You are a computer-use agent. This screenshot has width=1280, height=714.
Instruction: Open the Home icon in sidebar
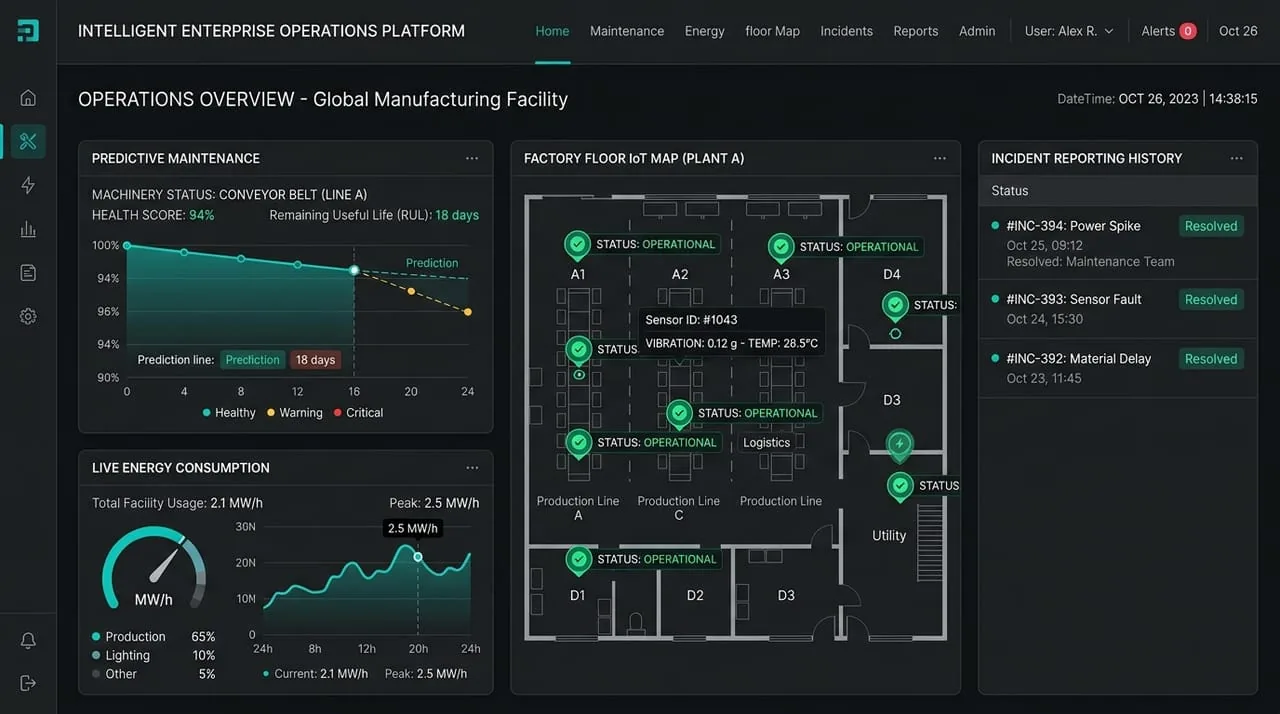28,97
